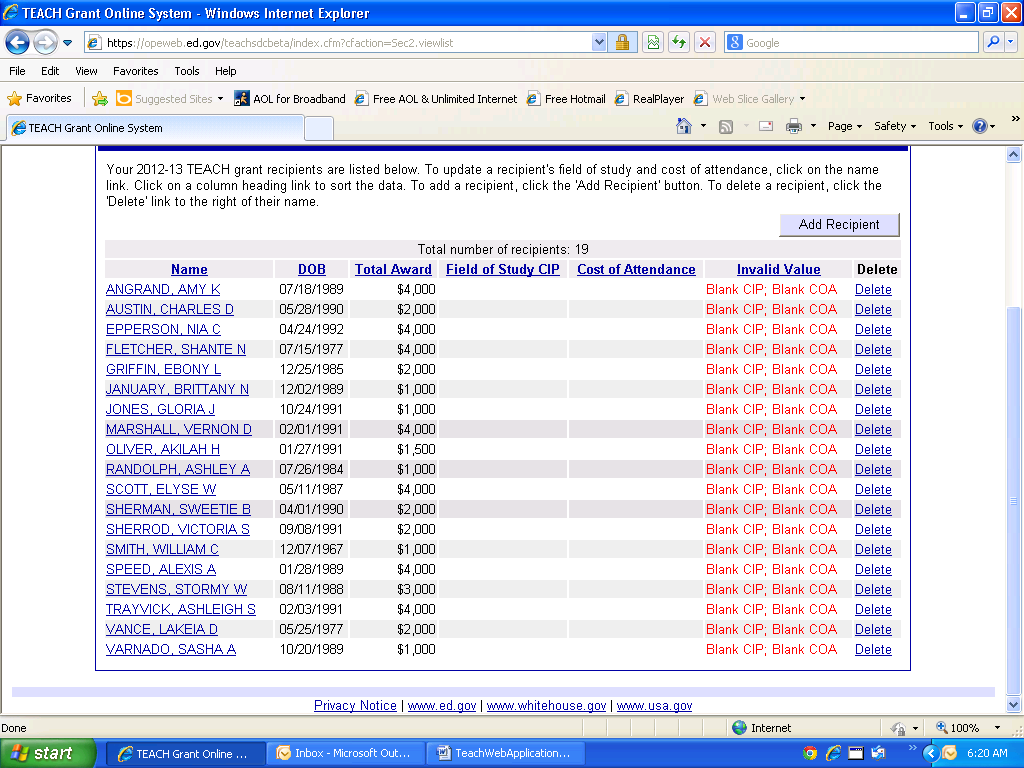Screen dimensions: 1024x768
Task: Click the Stop loading X icon
Action: pos(705,43)
